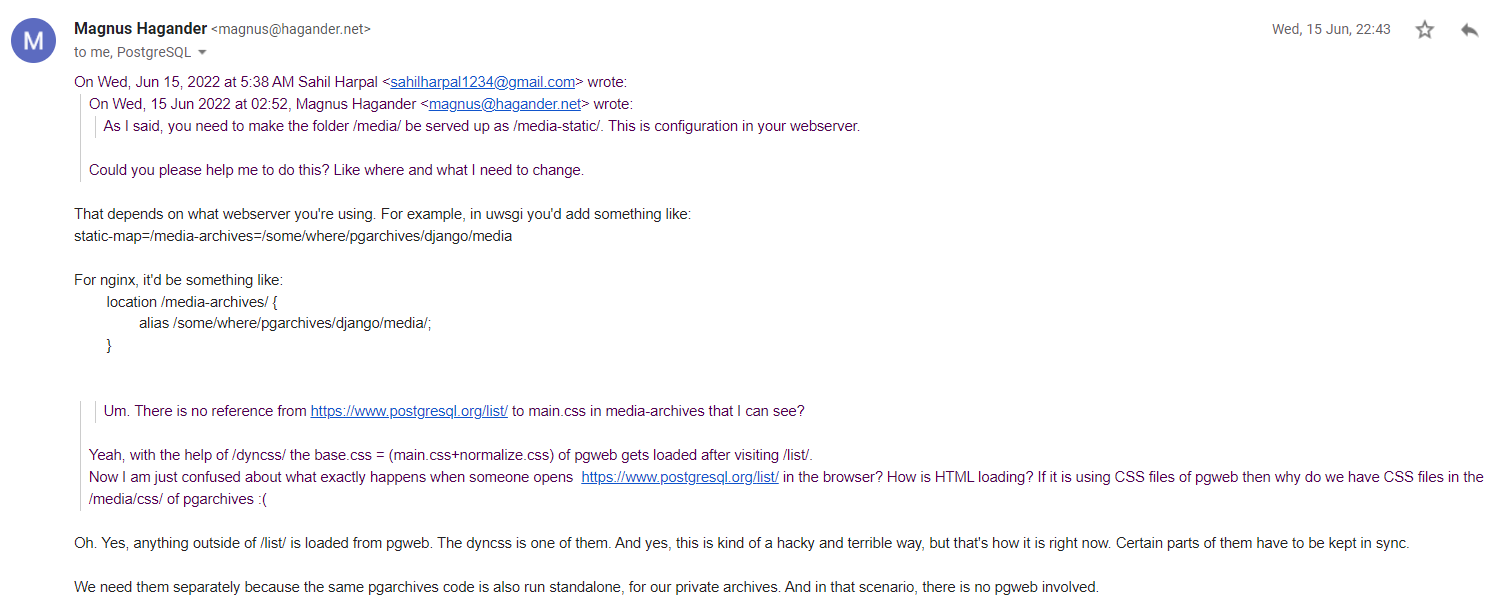1511x611 pixels.
Task: Click sender name 'Magnus Hagander'
Action: coord(140,29)
